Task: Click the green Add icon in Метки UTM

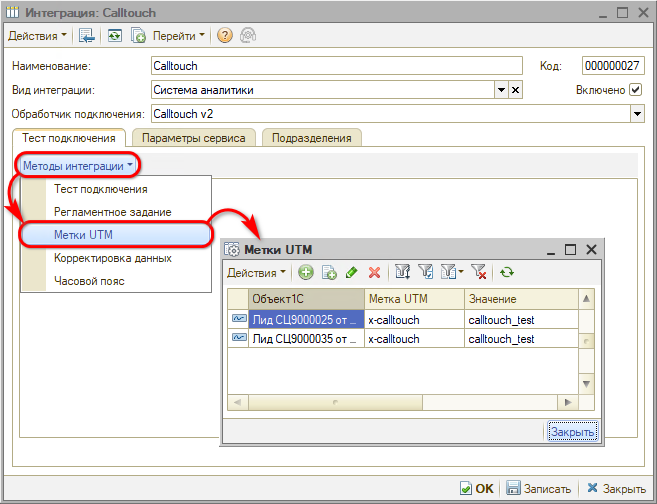Action: (306, 272)
